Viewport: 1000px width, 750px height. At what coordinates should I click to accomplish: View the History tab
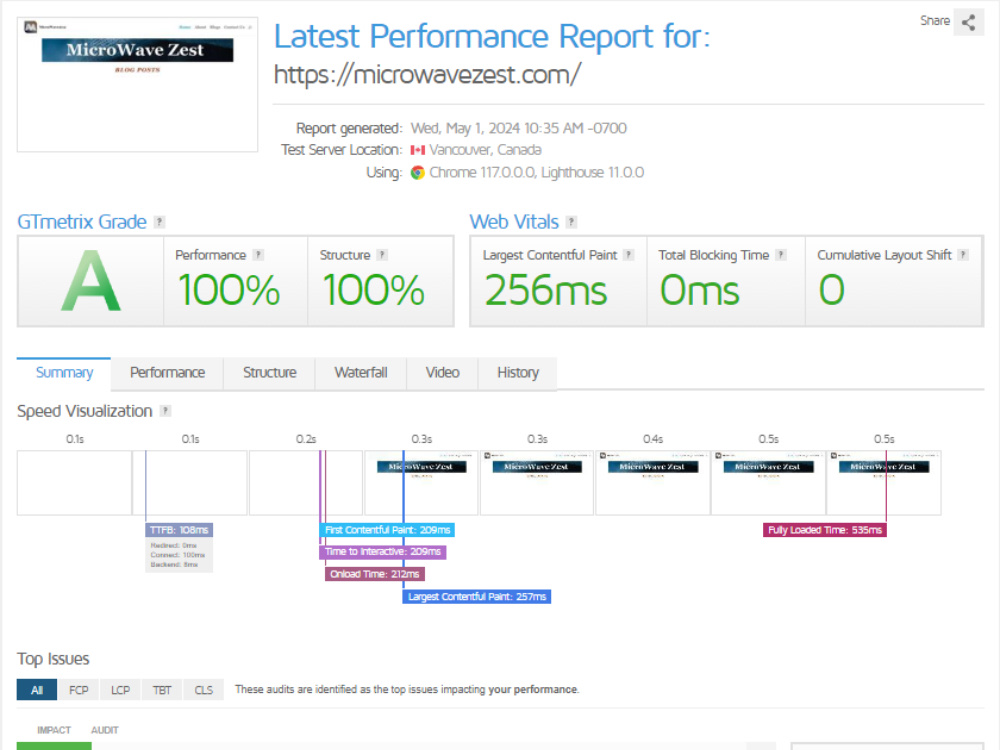(x=517, y=373)
